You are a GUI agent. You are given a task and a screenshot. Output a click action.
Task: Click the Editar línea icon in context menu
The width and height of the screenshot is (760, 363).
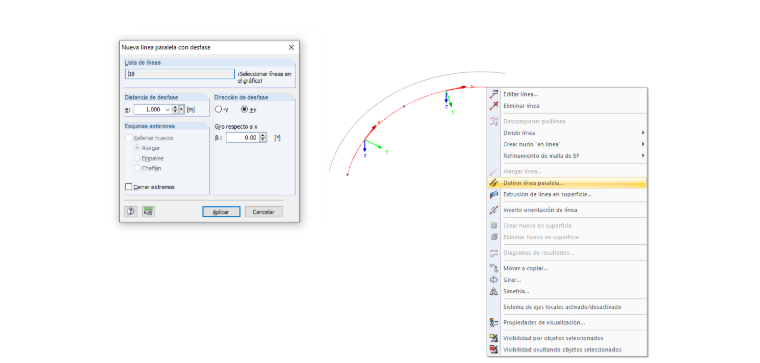tap(494, 94)
